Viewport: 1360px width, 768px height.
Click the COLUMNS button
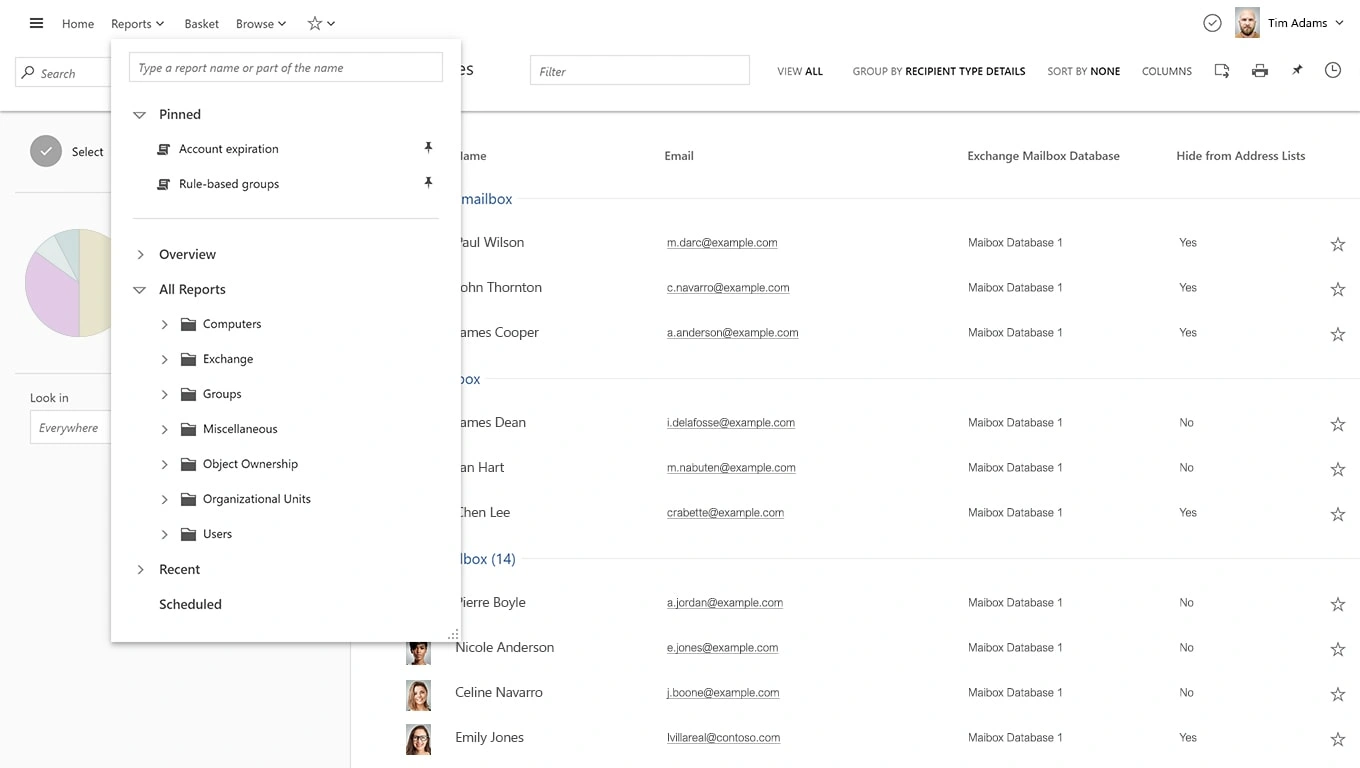1166,71
